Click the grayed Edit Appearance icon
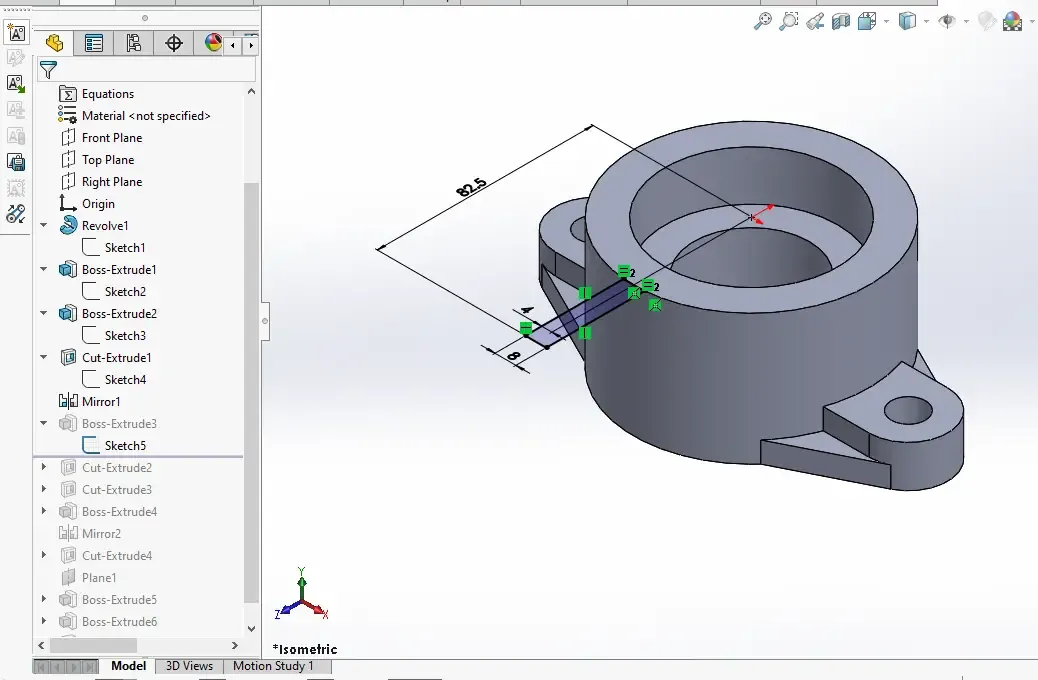 click(987, 21)
